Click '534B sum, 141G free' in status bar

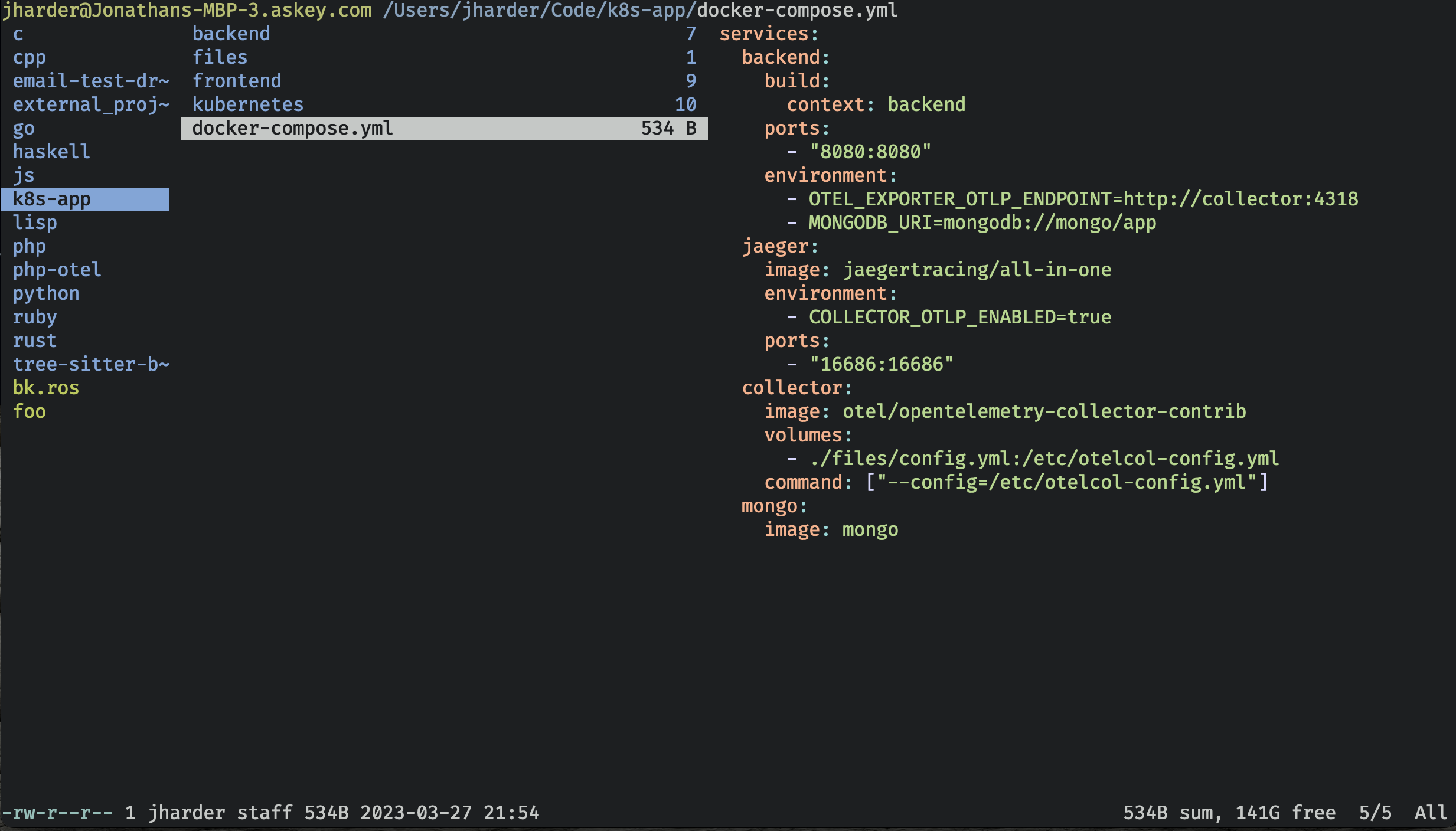point(1229,813)
